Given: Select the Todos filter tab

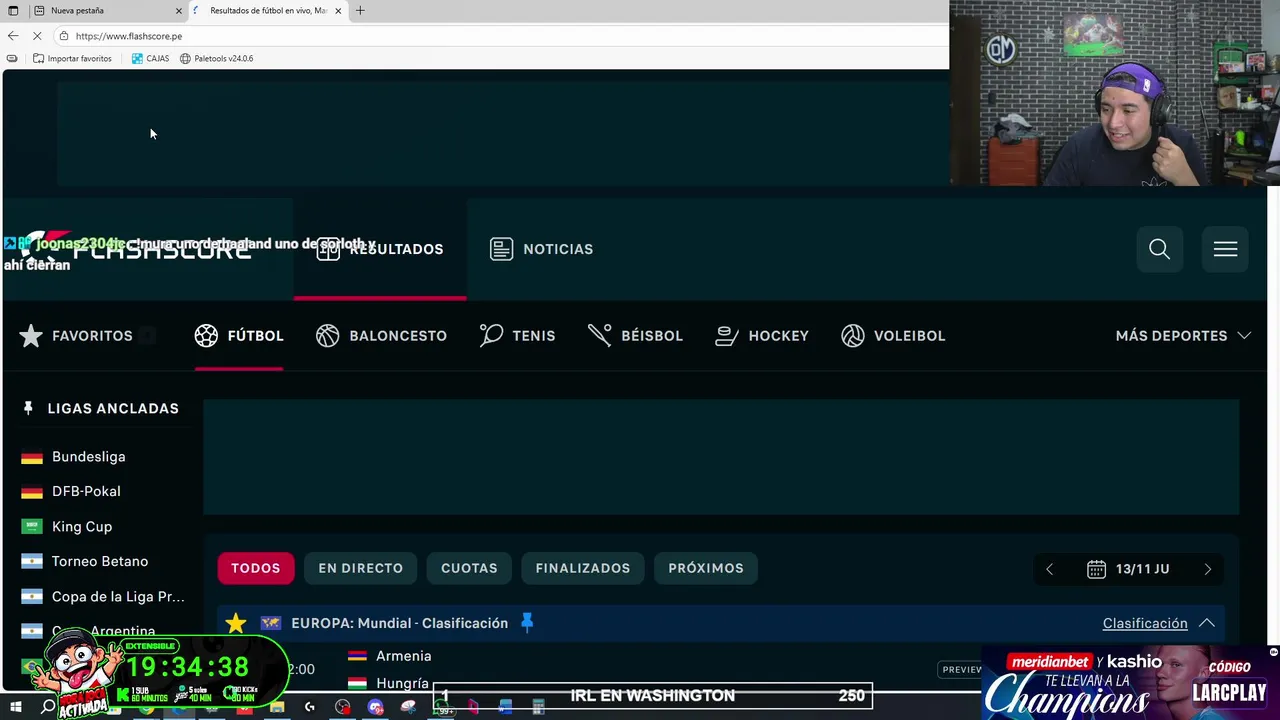Looking at the screenshot, I should tap(256, 568).
